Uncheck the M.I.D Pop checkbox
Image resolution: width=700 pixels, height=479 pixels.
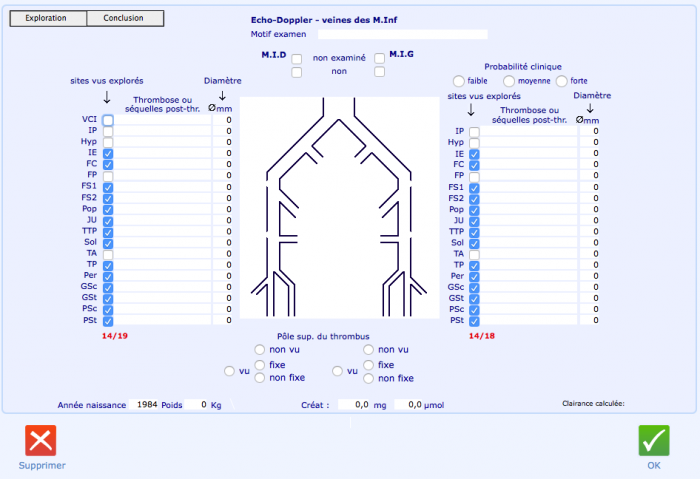108,210
